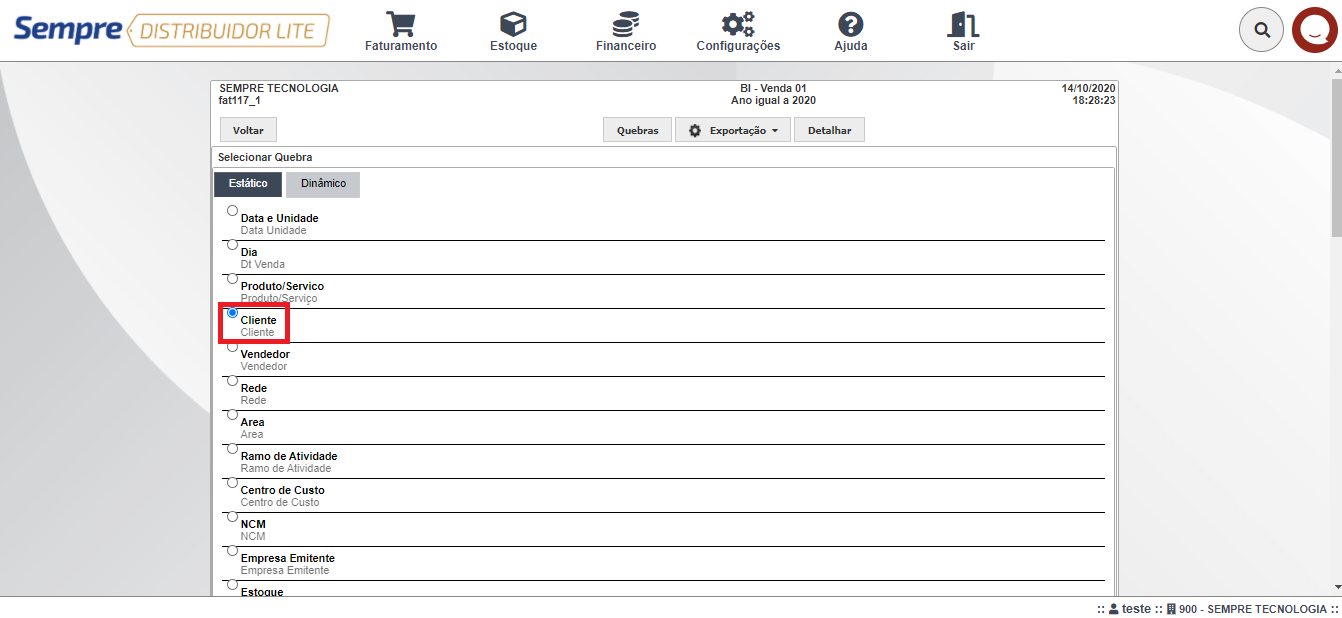
Task: Click the search magnifier icon
Action: tap(1262, 30)
